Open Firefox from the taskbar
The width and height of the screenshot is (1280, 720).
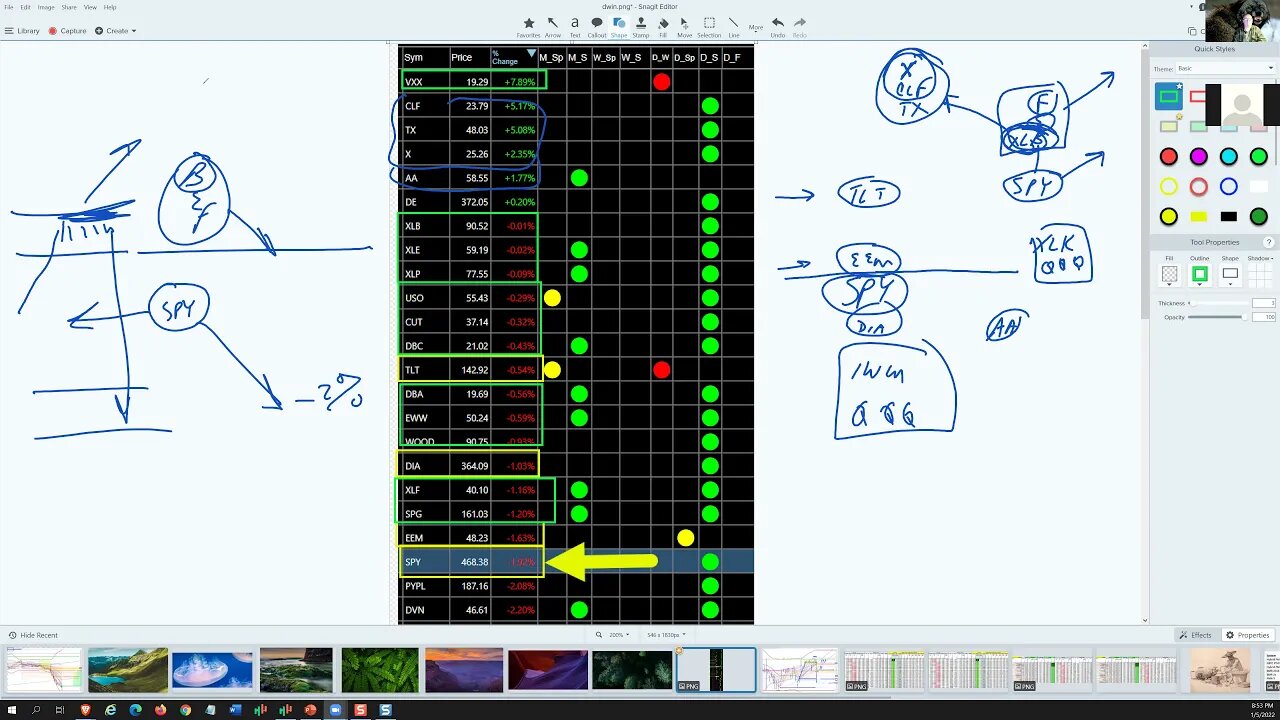161,710
